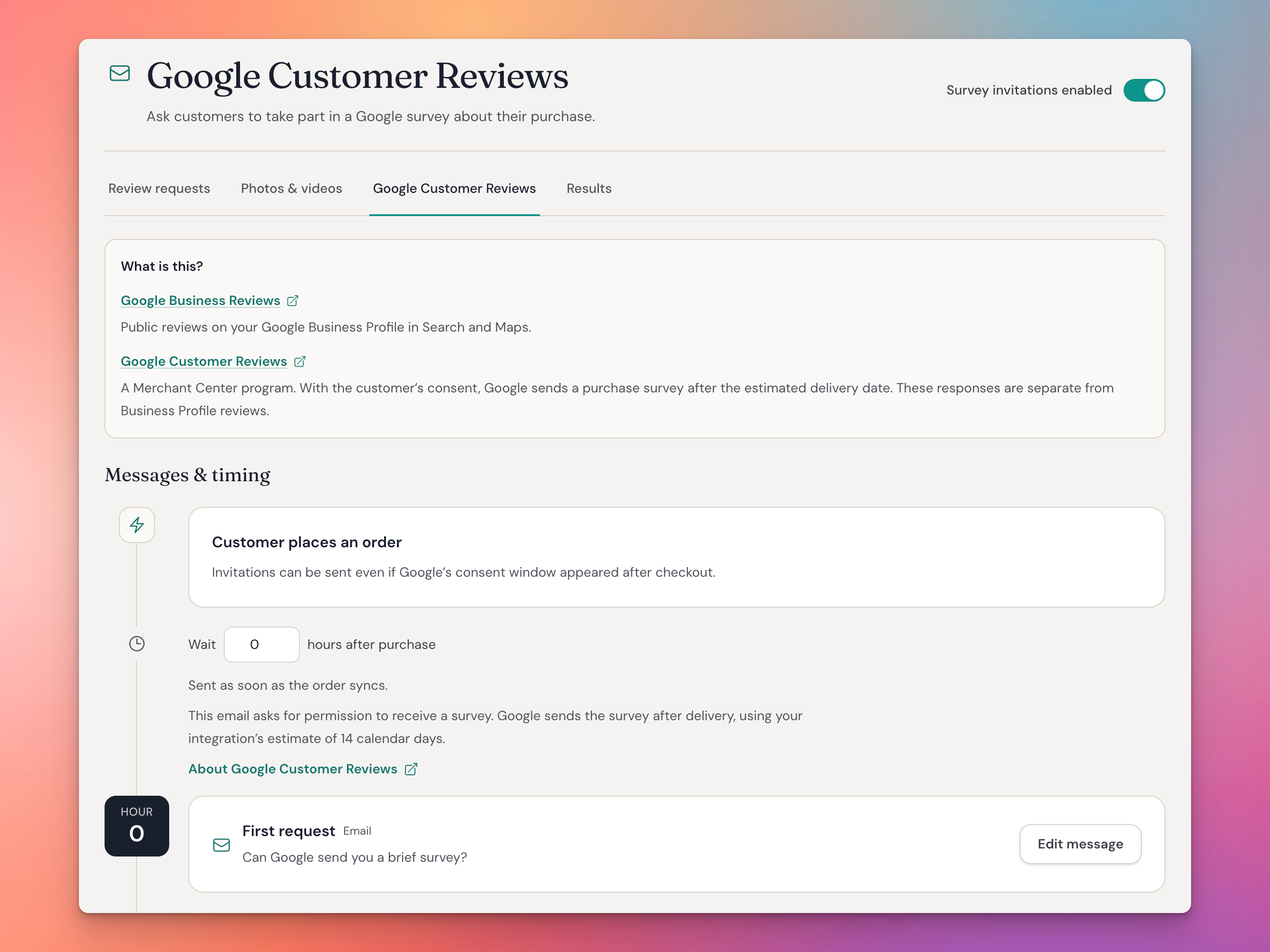This screenshot has width=1270, height=952.
Task: Open the Google Customer Reviews link in the info box
Action: click(204, 362)
